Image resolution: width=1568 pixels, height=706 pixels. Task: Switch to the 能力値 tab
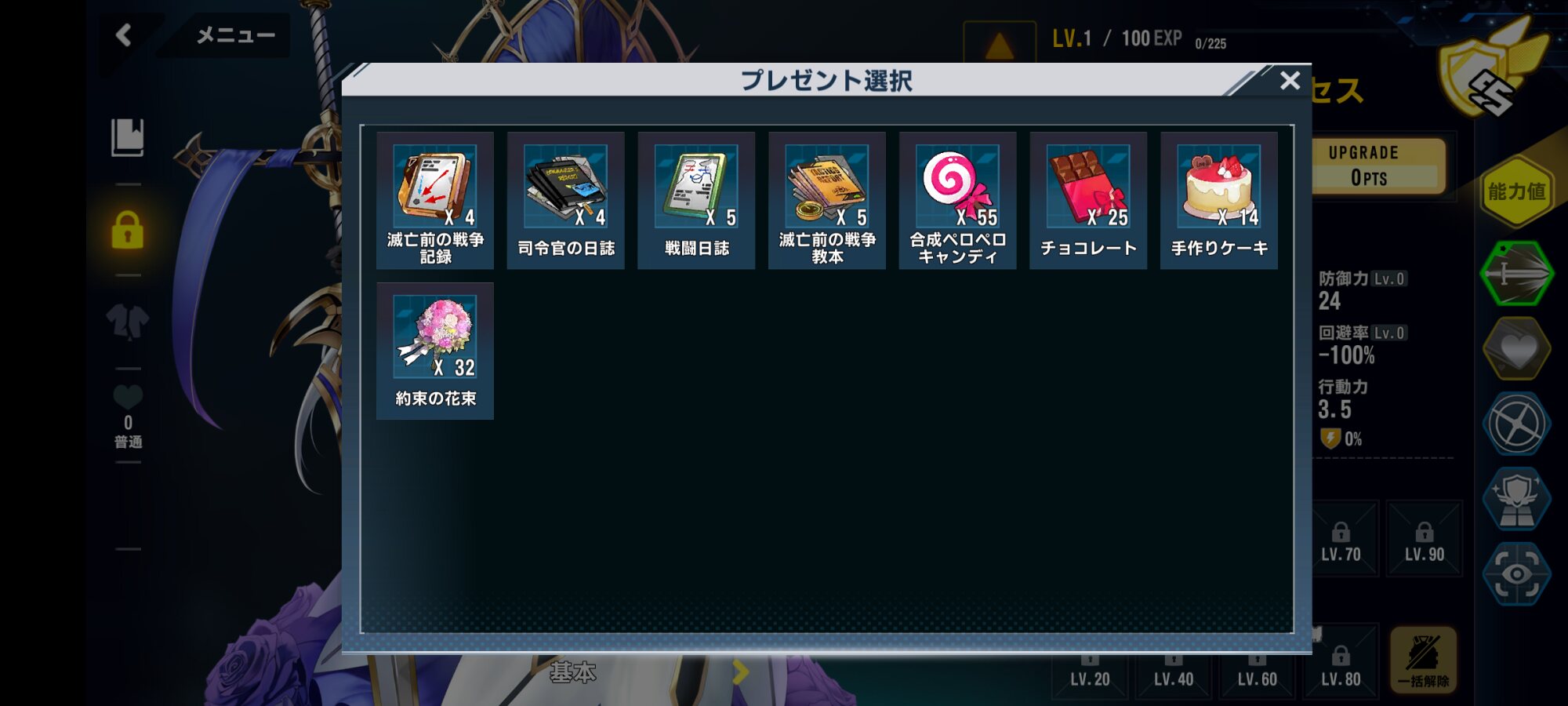click(x=1517, y=191)
